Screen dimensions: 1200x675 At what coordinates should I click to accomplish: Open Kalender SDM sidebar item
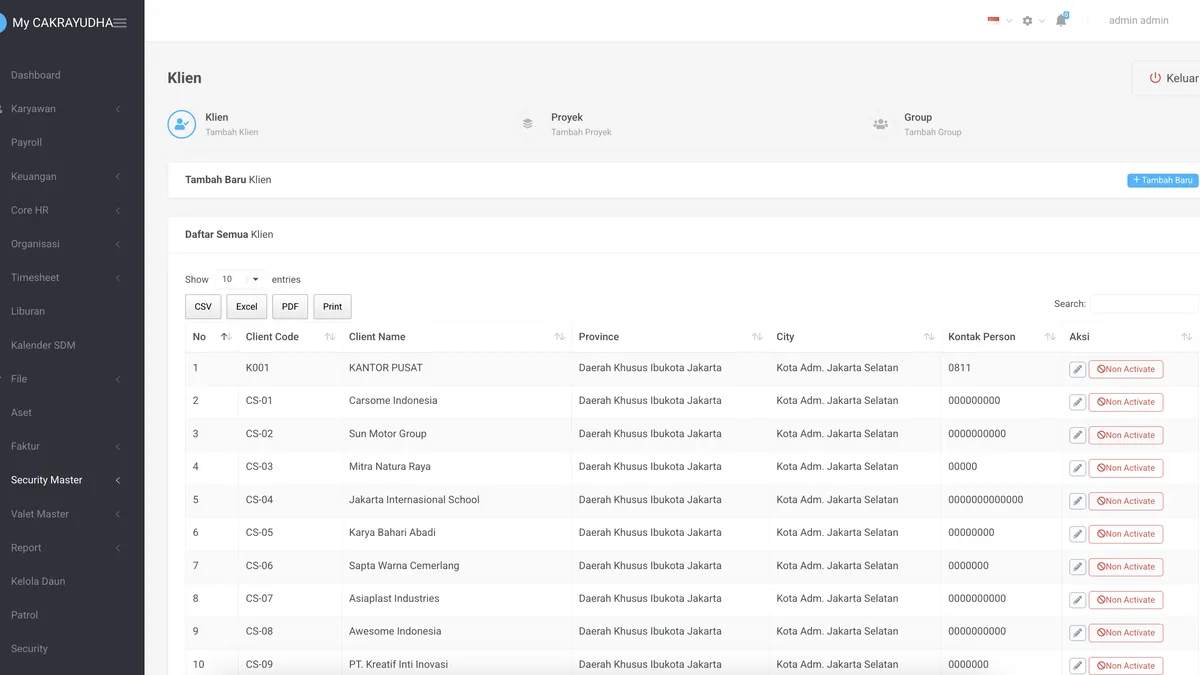(x=43, y=345)
